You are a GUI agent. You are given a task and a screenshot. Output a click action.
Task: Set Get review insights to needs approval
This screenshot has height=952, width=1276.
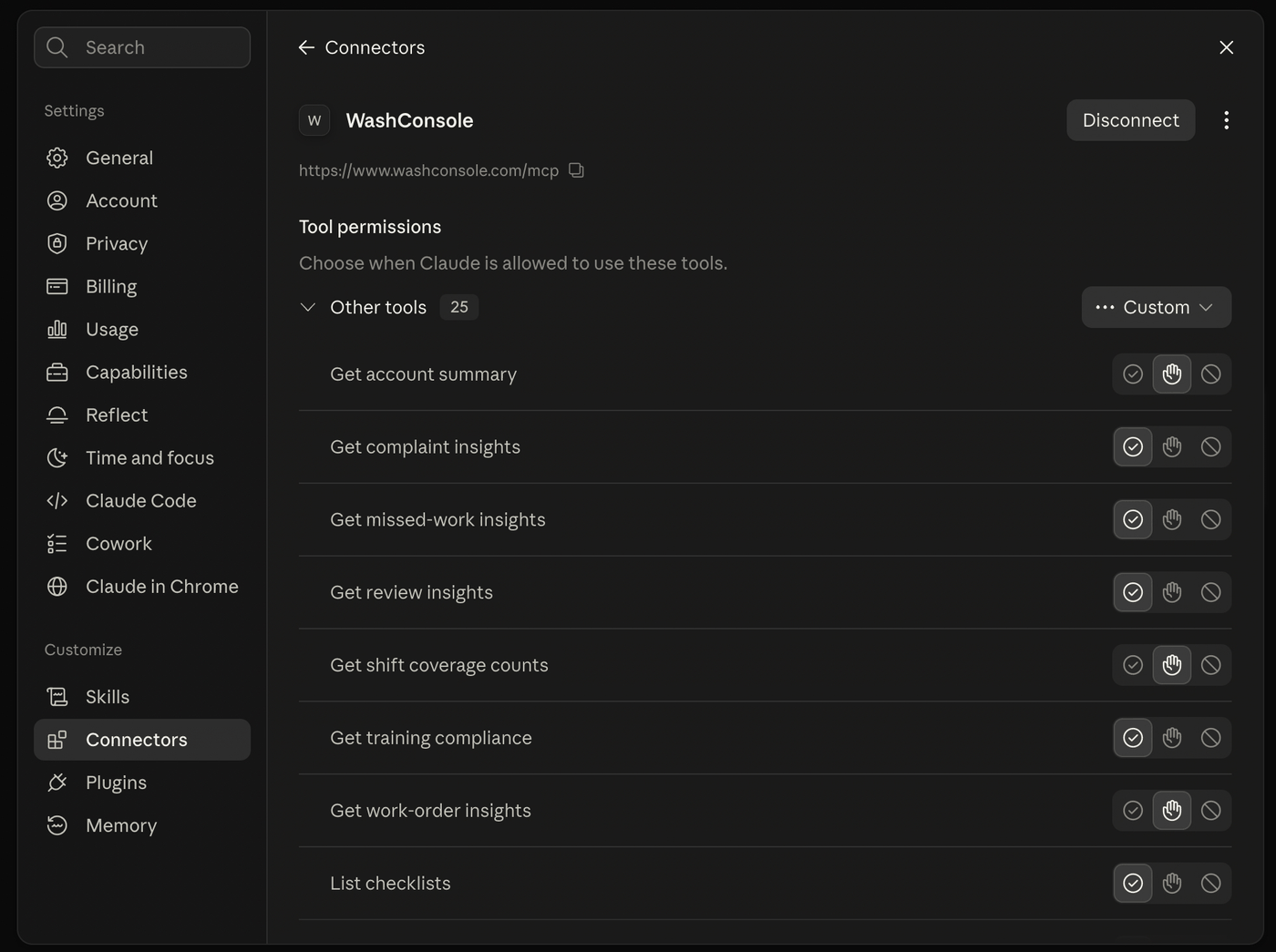click(x=1172, y=593)
